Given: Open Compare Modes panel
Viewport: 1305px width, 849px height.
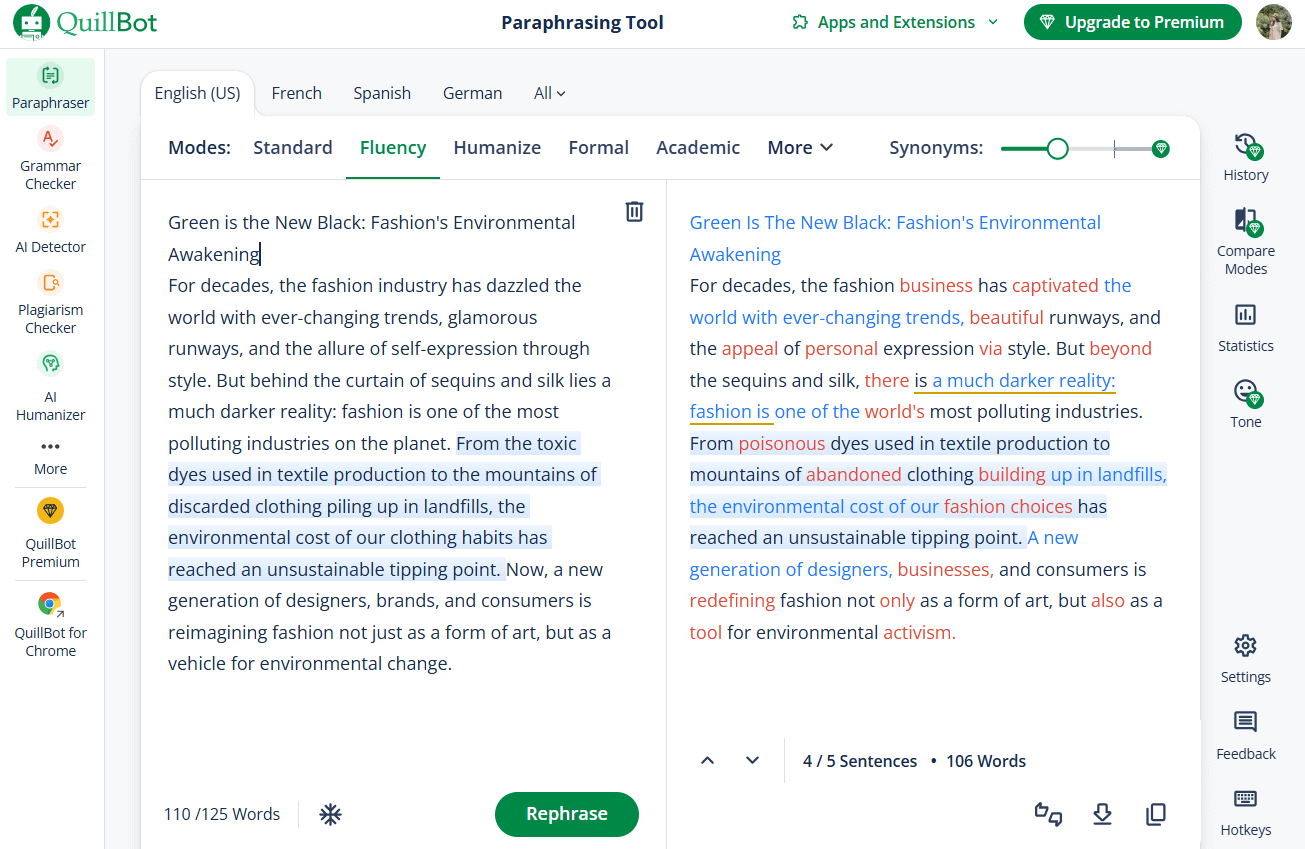Looking at the screenshot, I should pyautogui.click(x=1246, y=241).
